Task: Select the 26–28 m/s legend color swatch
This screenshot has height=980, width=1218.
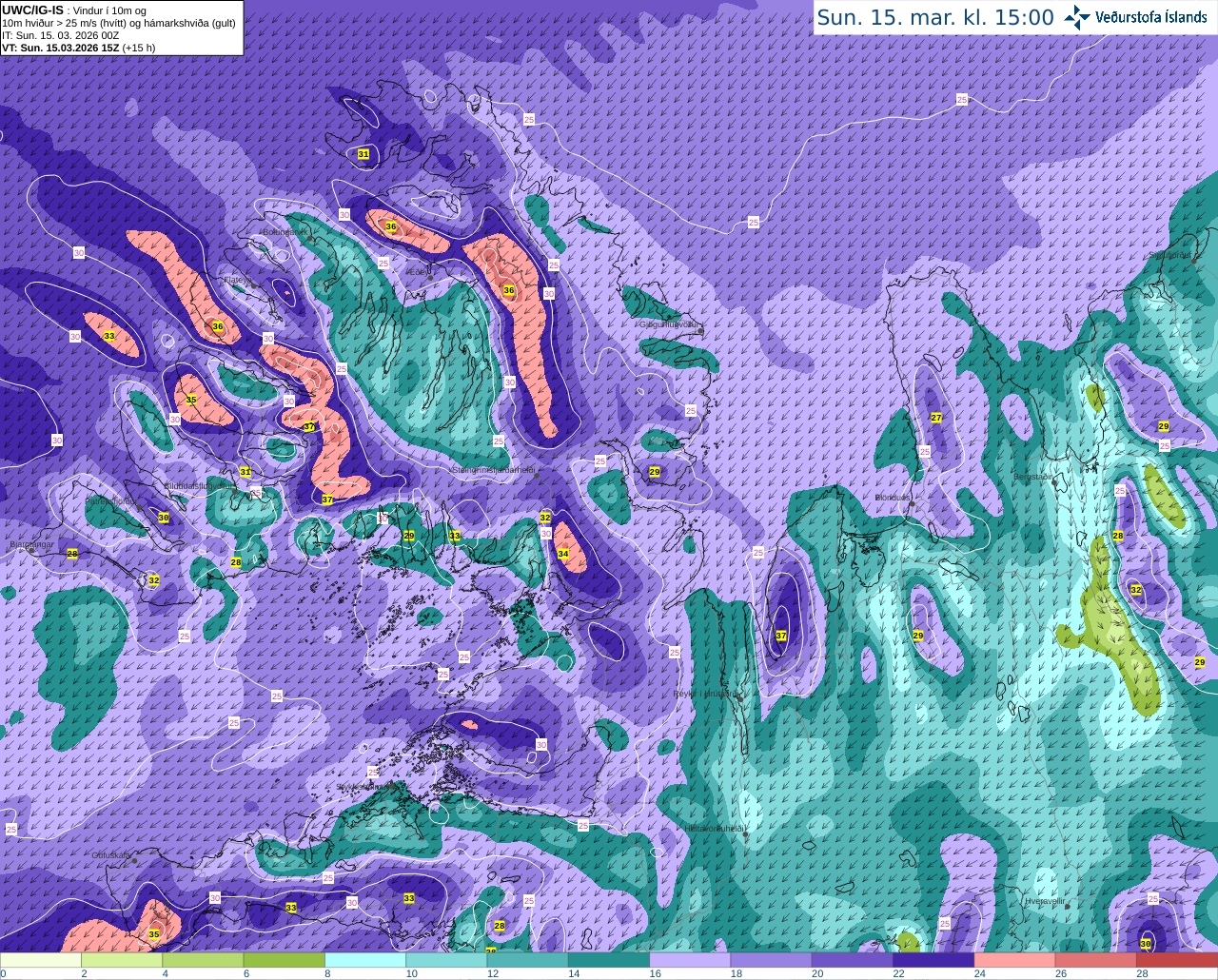Action: point(1096,960)
